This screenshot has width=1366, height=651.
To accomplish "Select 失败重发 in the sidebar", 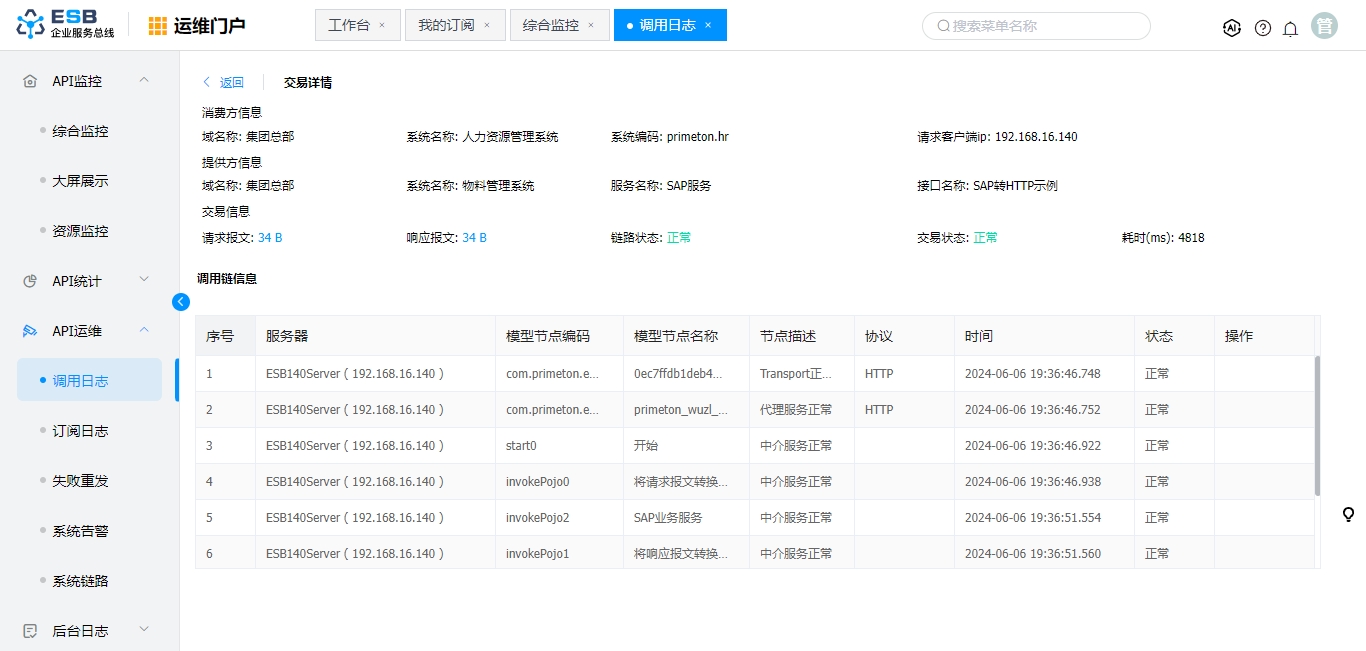I will (x=80, y=481).
